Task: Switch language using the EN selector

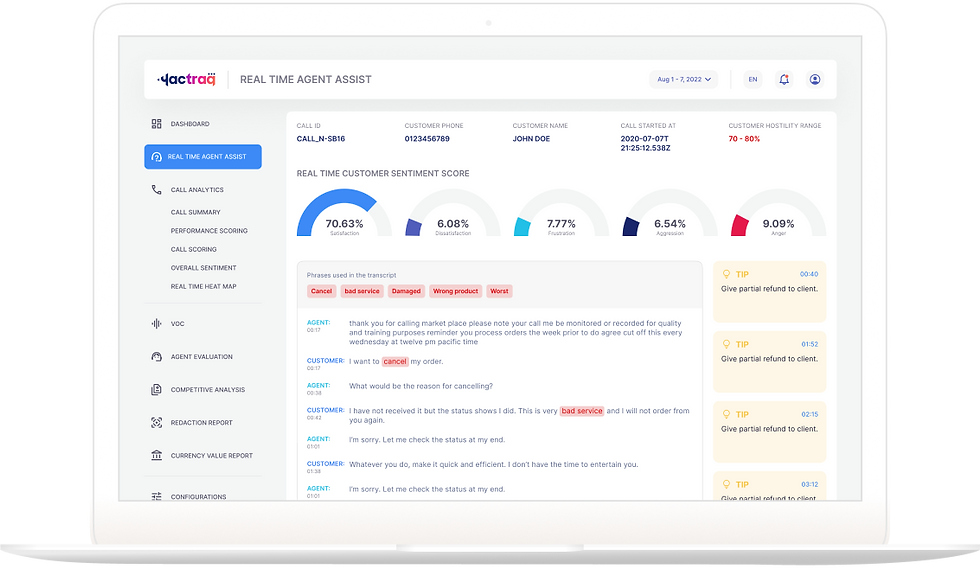Action: pyautogui.click(x=753, y=79)
